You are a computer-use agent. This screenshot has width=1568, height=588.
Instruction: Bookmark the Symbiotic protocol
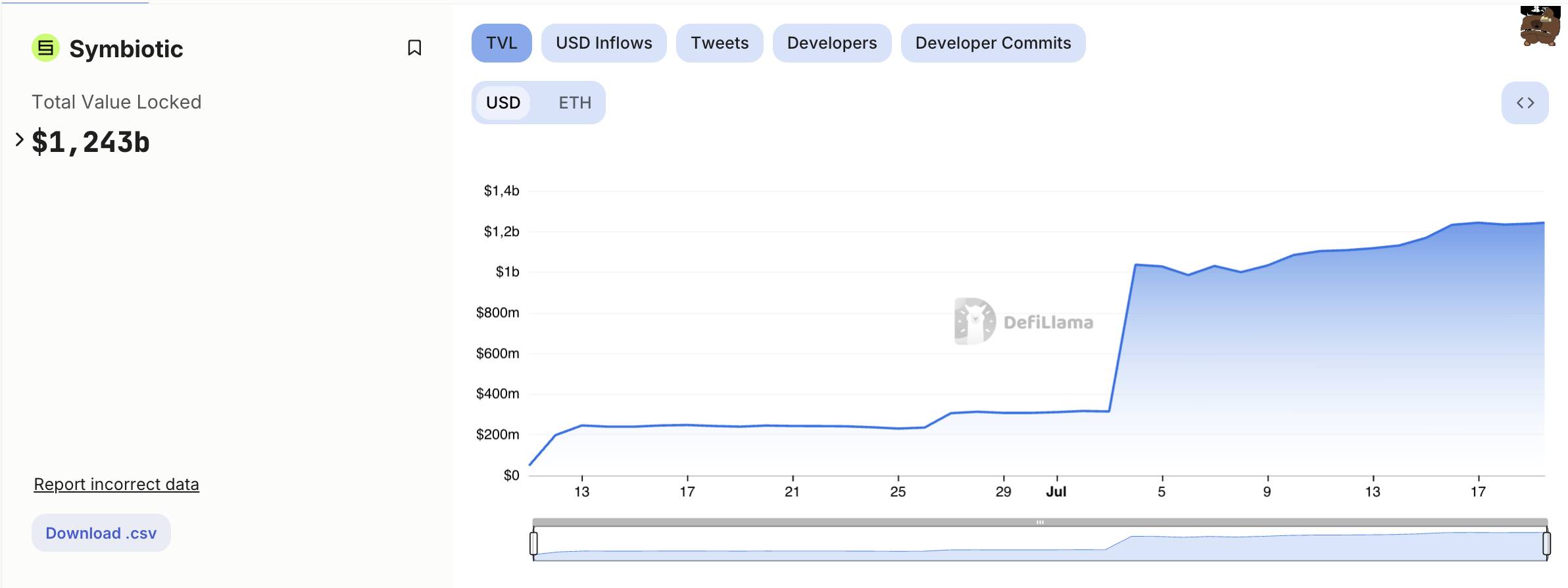coord(414,47)
